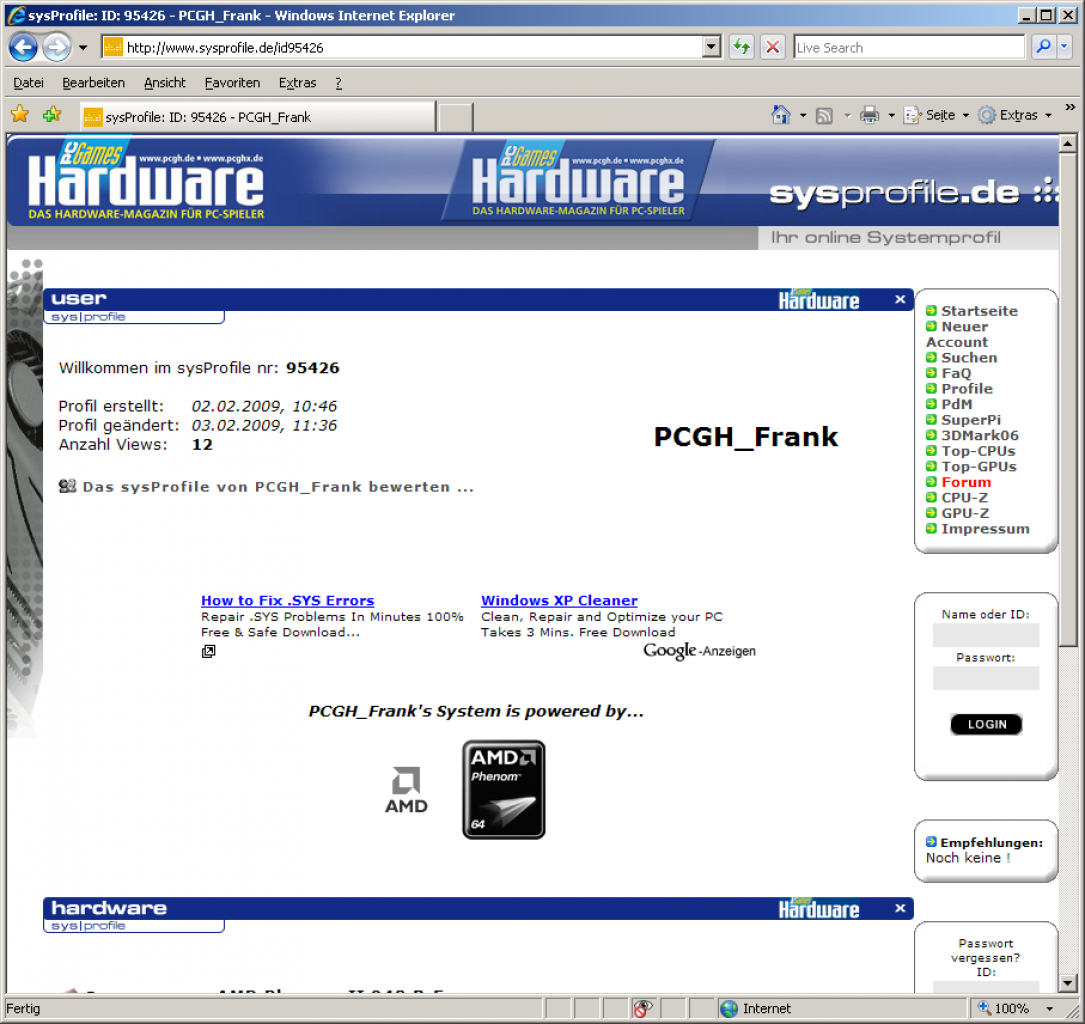
Task: Open 'Das sysProfile von PCGH_Frank bewerten' link
Action: coord(278,487)
